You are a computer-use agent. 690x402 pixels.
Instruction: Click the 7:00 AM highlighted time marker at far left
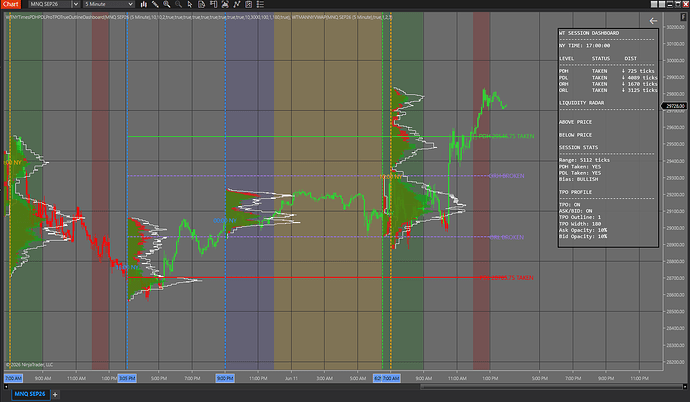tap(13, 378)
